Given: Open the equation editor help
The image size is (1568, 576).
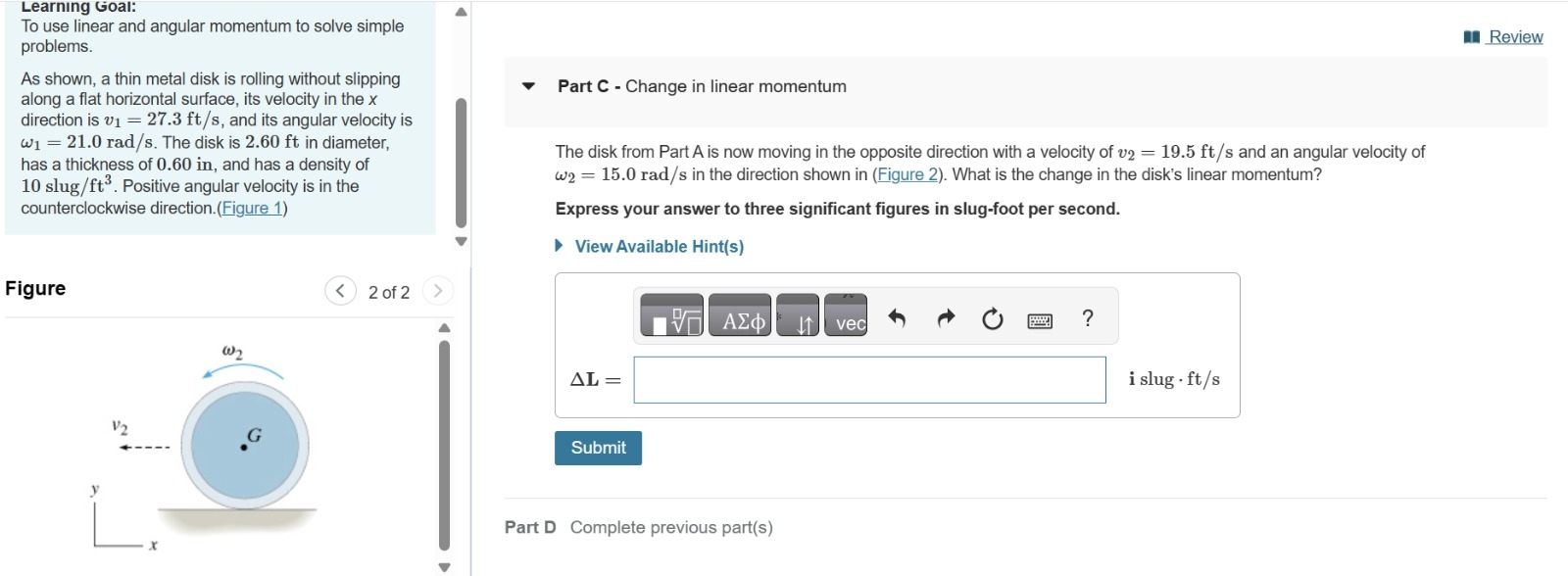Looking at the screenshot, I should click(1086, 318).
